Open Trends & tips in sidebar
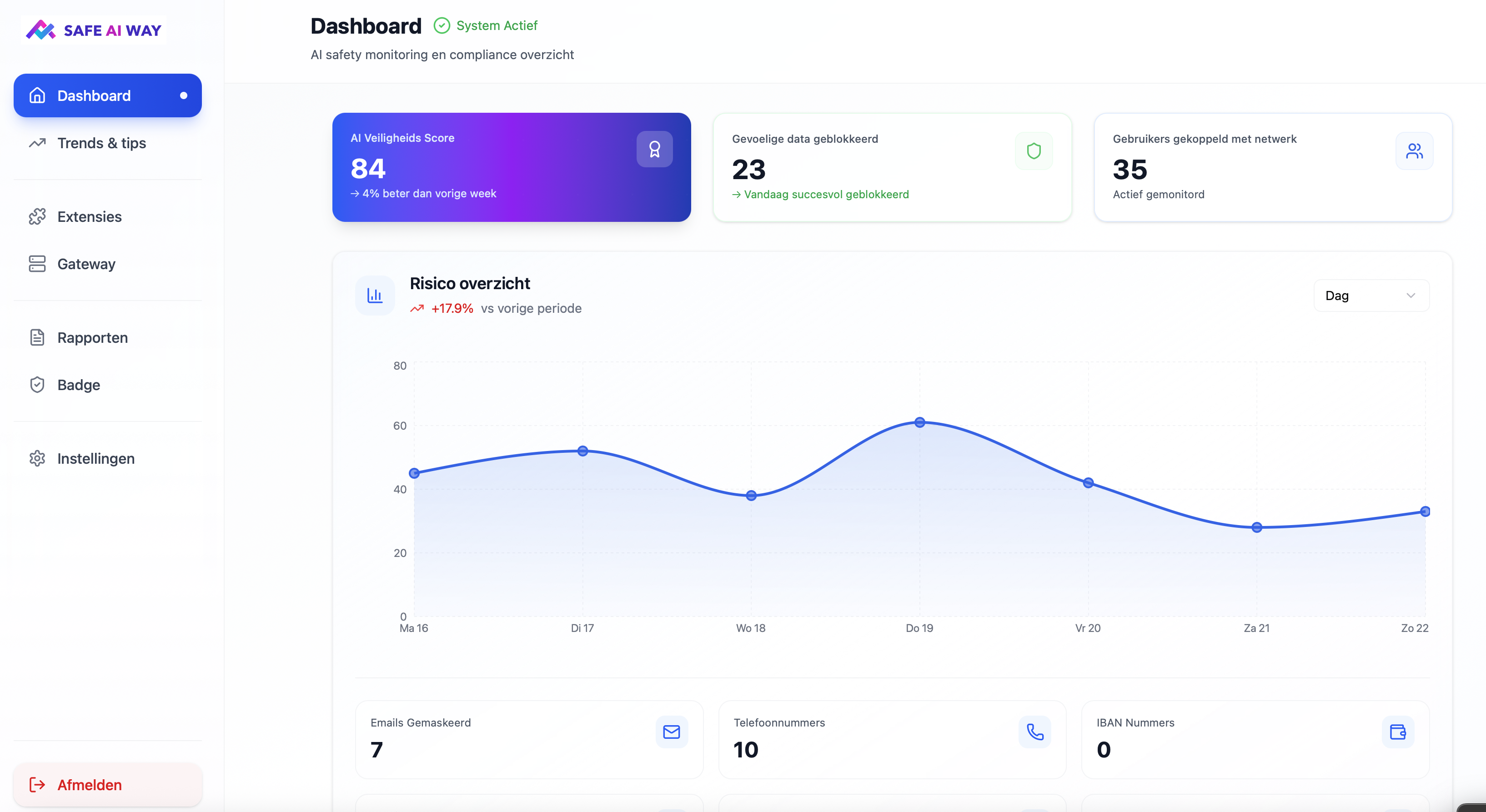The image size is (1486, 812). pyautogui.click(x=101, y=143)
